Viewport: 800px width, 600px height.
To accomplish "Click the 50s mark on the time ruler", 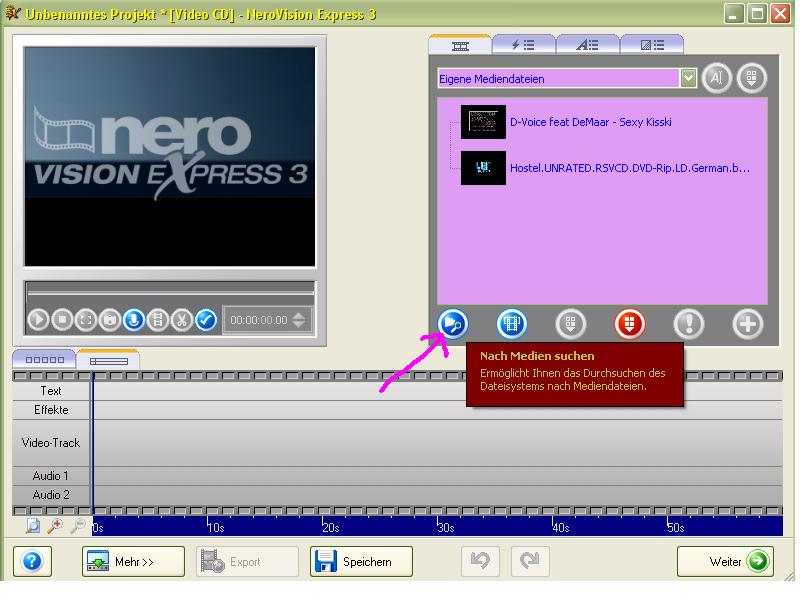I will [676, 527].
